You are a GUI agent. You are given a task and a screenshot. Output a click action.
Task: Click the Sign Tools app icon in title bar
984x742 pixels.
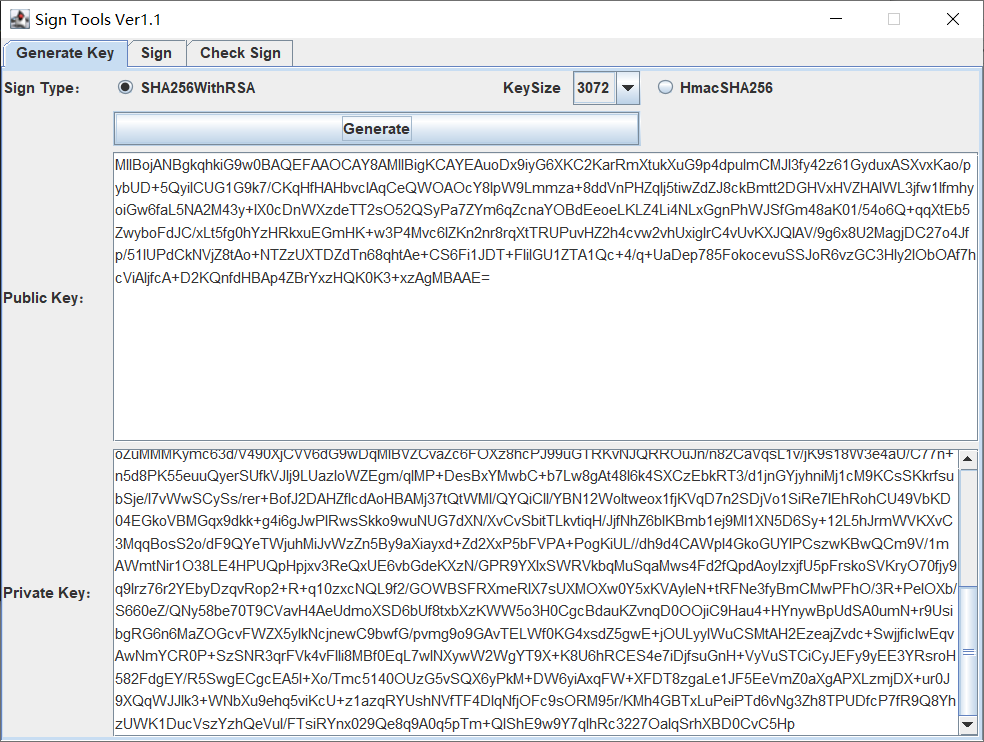click(19, 19)
